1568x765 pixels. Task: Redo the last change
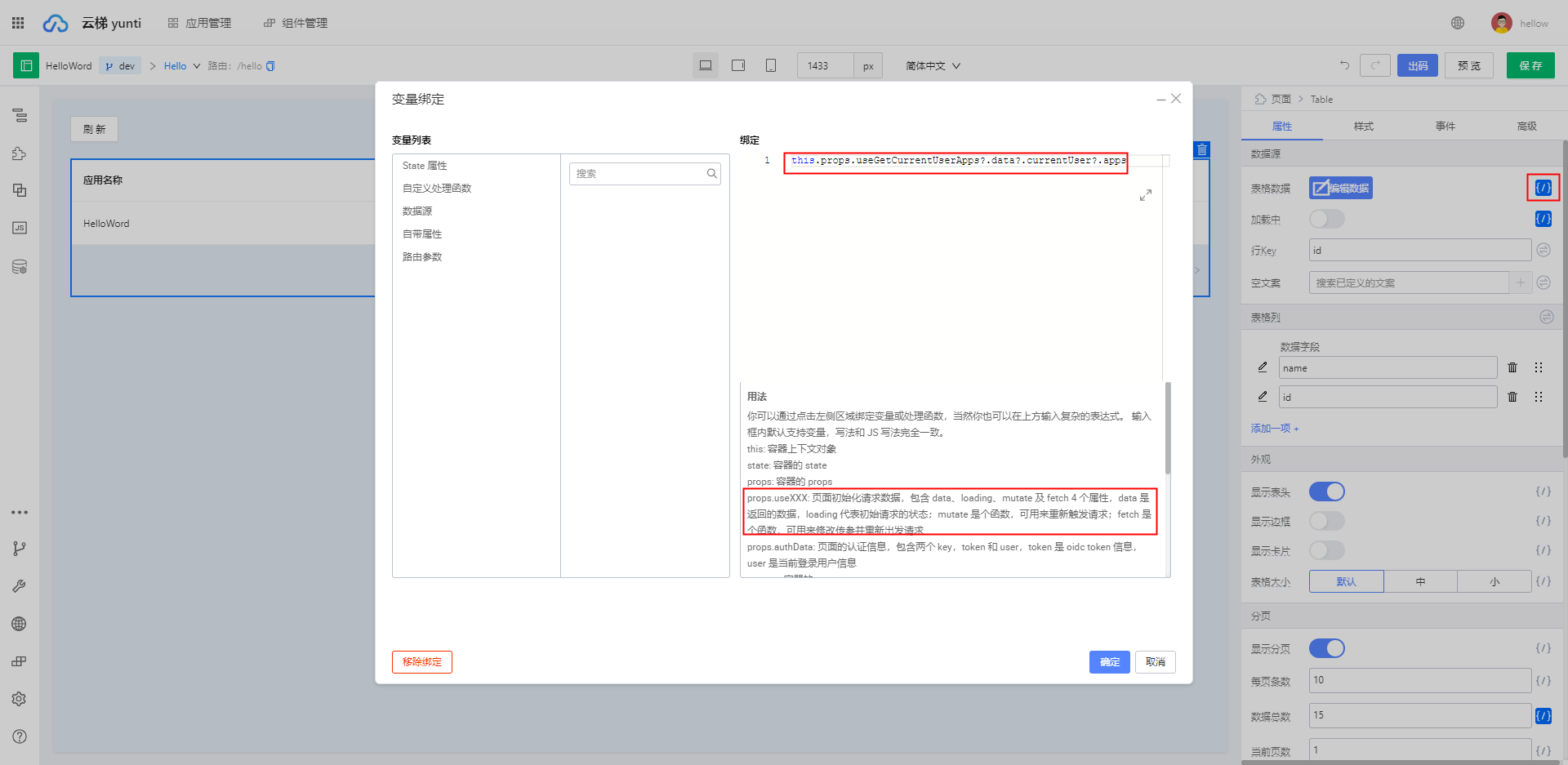tap(1375, 65)
